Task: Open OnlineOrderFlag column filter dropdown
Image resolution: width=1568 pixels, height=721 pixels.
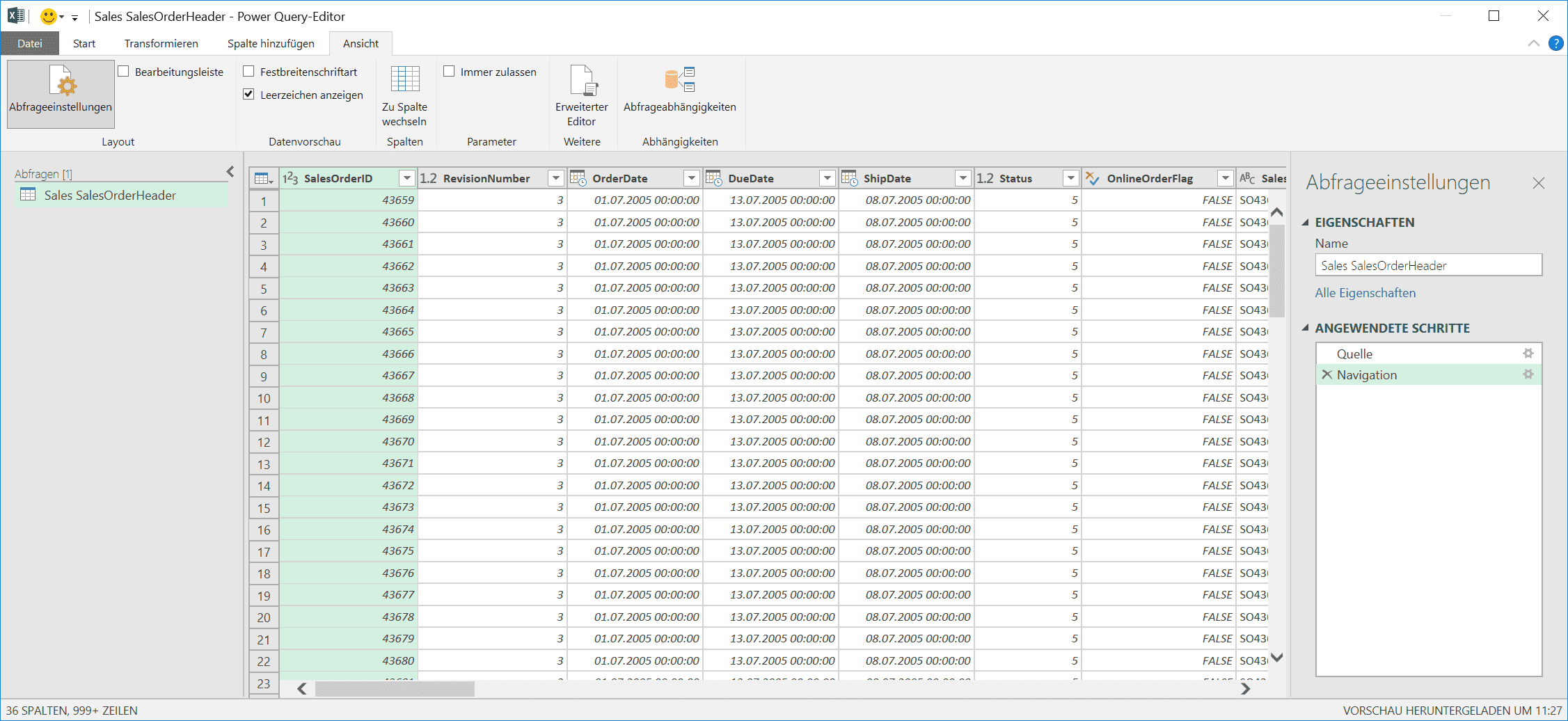Action: [1226, 179]
